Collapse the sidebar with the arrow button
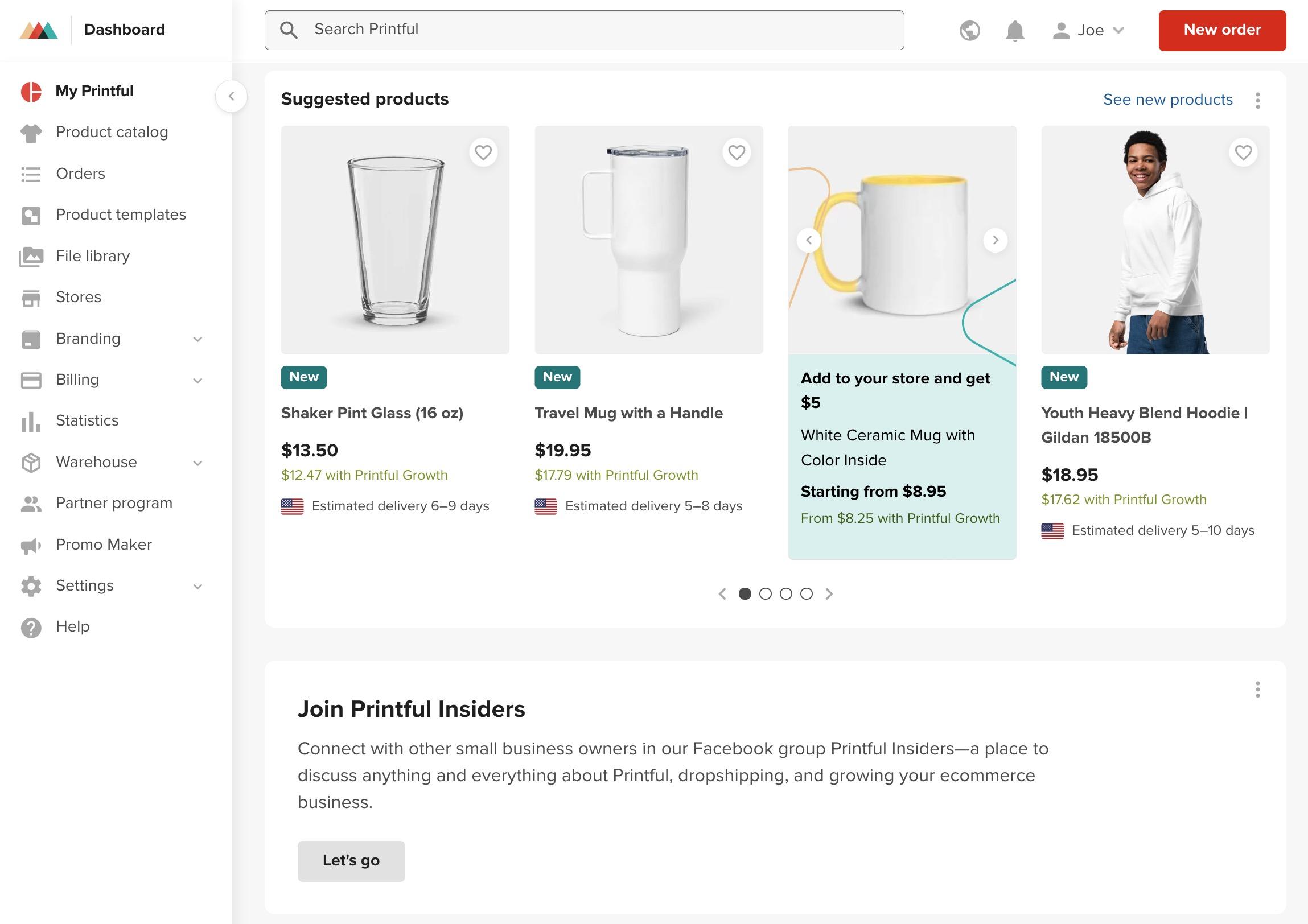Screen dimensions: 1308x924 tap(231, 96)
